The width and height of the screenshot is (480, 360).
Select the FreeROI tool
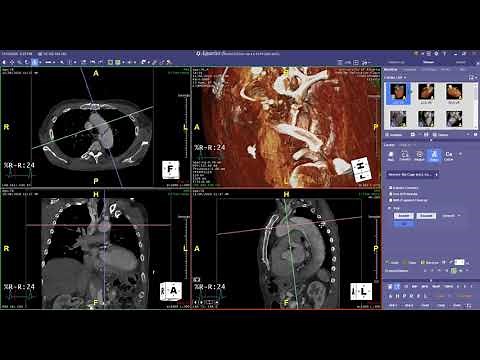pyautogui.click(x=405, y=156)
